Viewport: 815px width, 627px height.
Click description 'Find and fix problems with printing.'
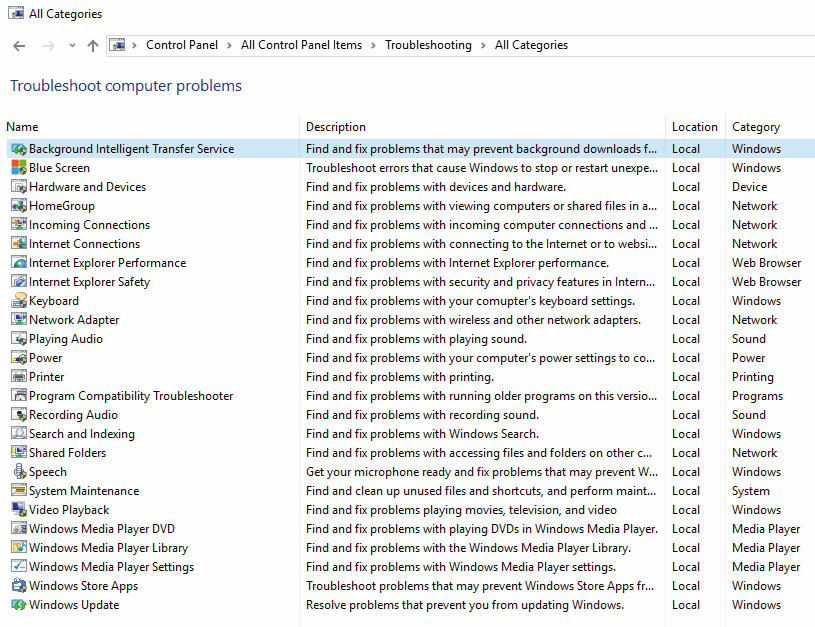click(400, 377)
